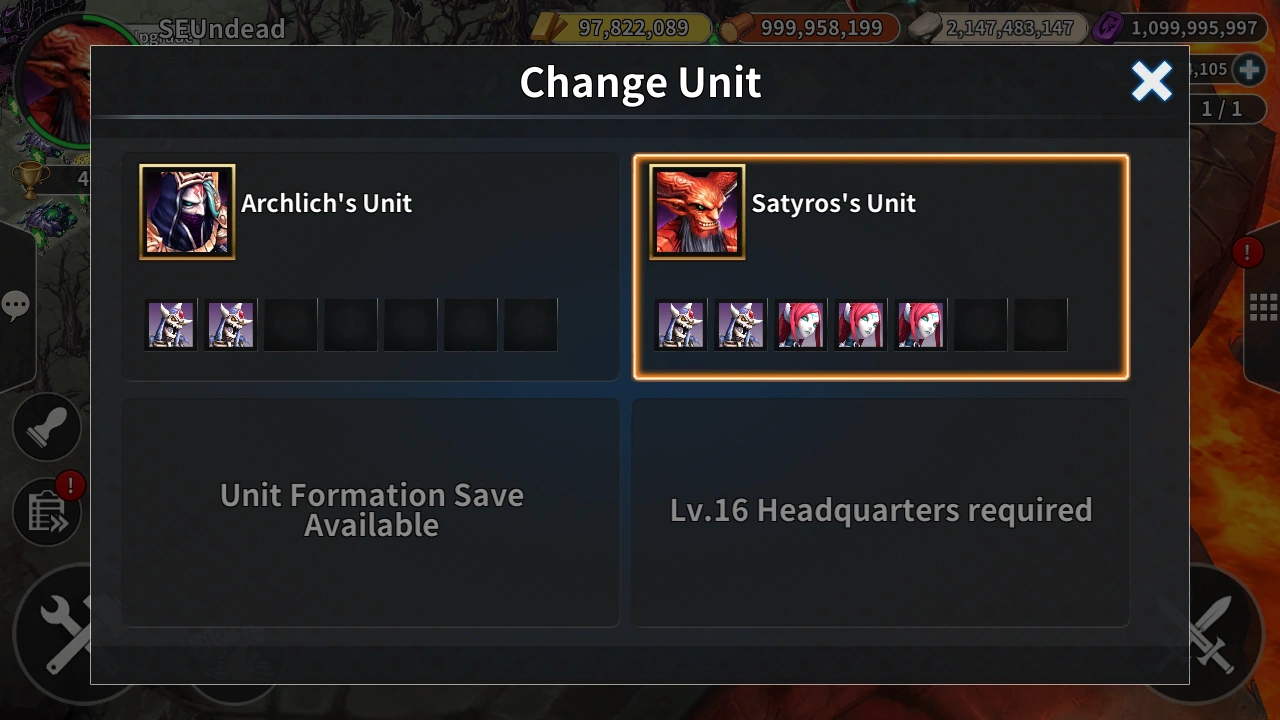Viewport: 1280px width, 720px height.
Task: Select Archlich hero portrait
Action: point(187,212)
